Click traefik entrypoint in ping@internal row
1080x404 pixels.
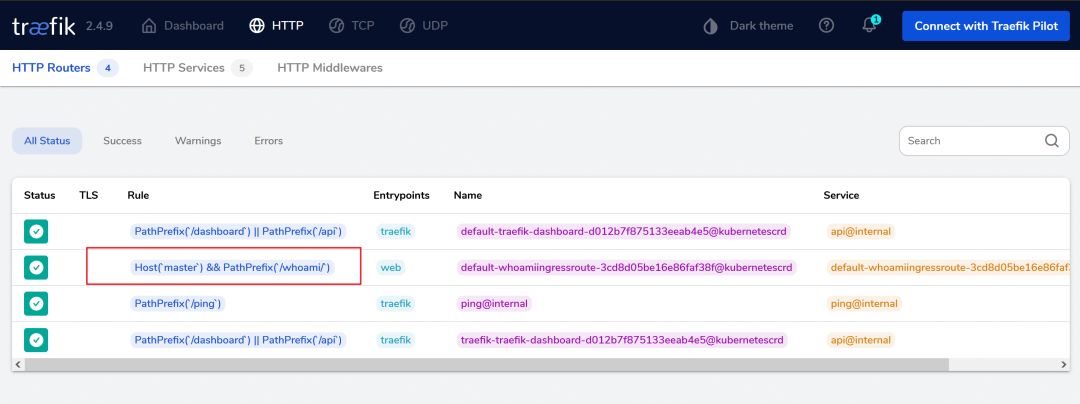(395, 304)
